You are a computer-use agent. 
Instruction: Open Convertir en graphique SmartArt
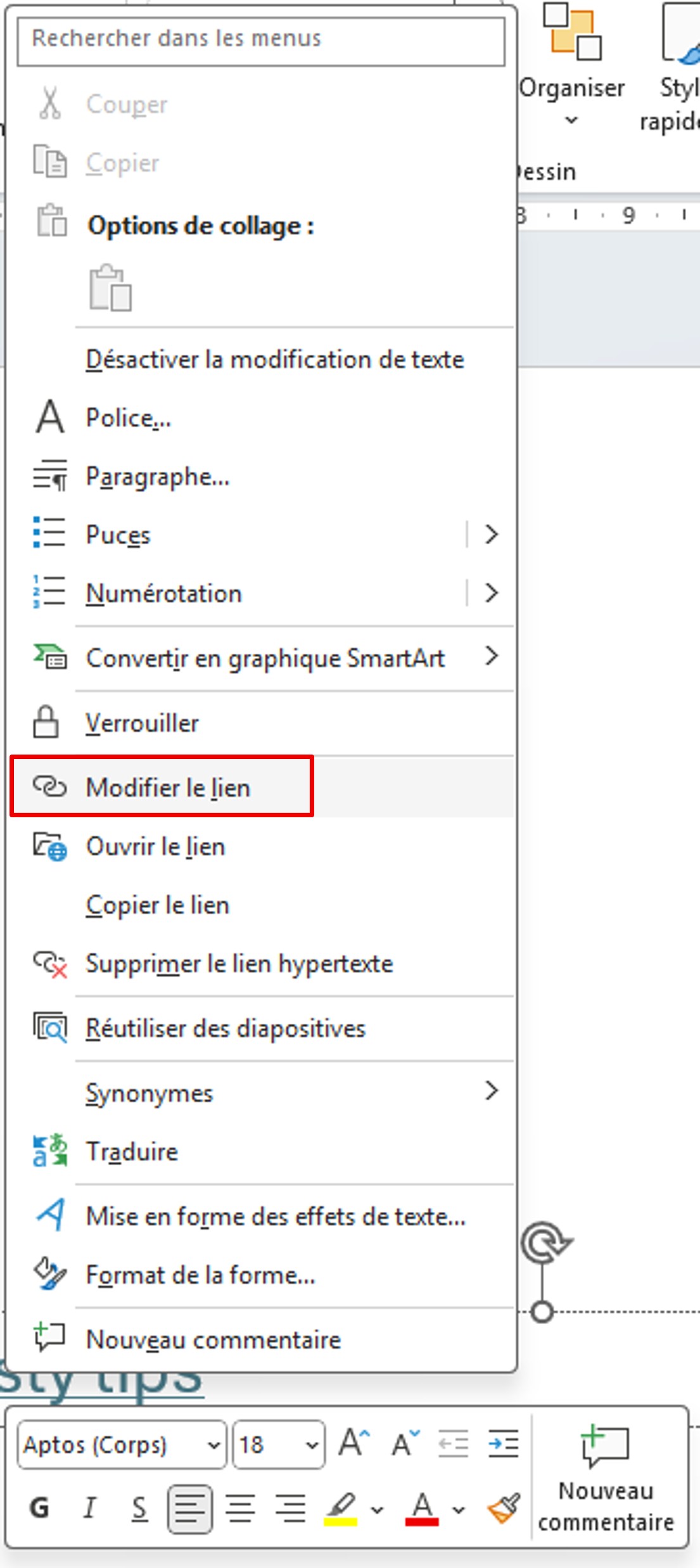point(266,658)
